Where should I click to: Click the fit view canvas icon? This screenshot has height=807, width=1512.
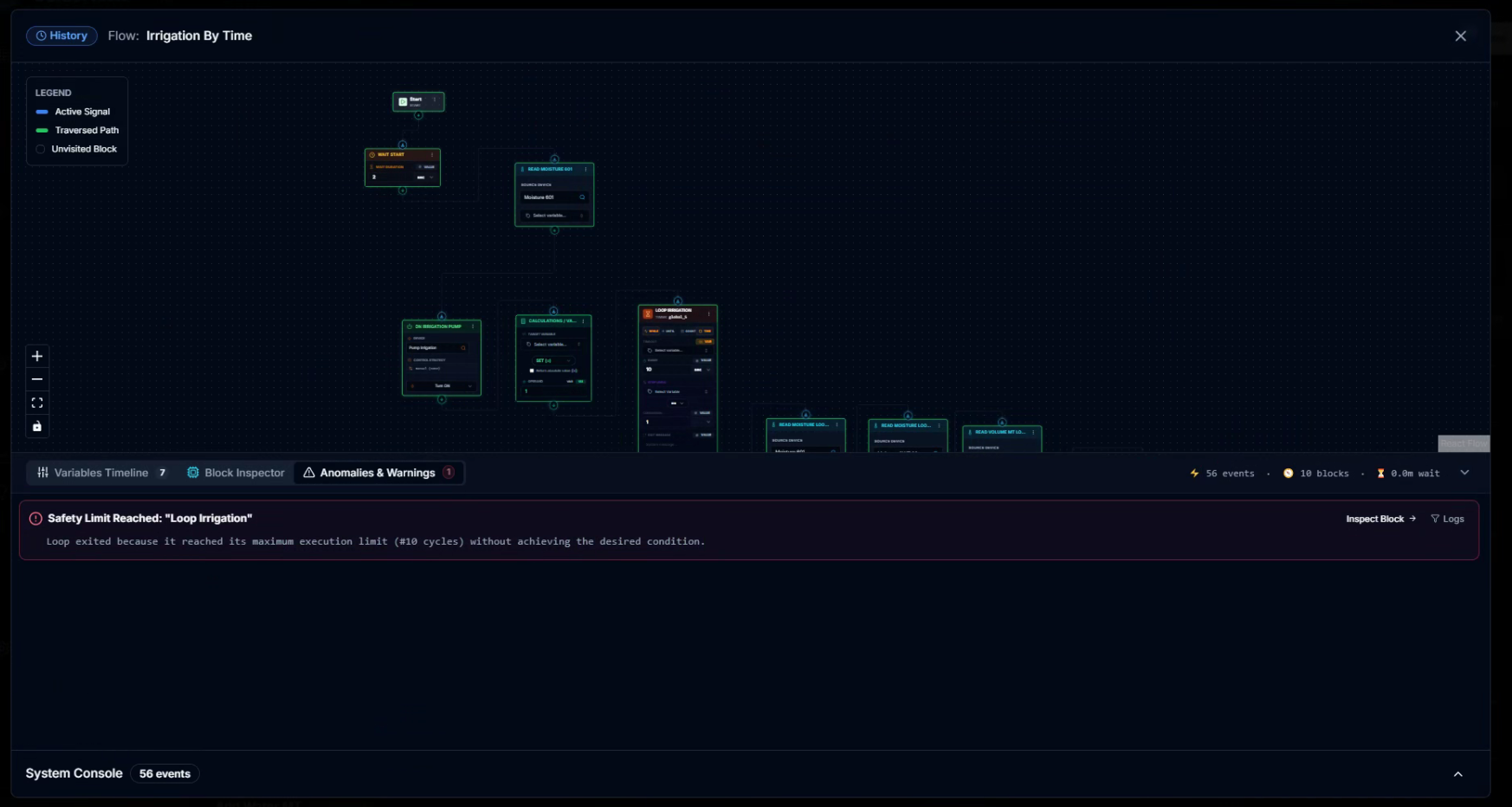37,403
